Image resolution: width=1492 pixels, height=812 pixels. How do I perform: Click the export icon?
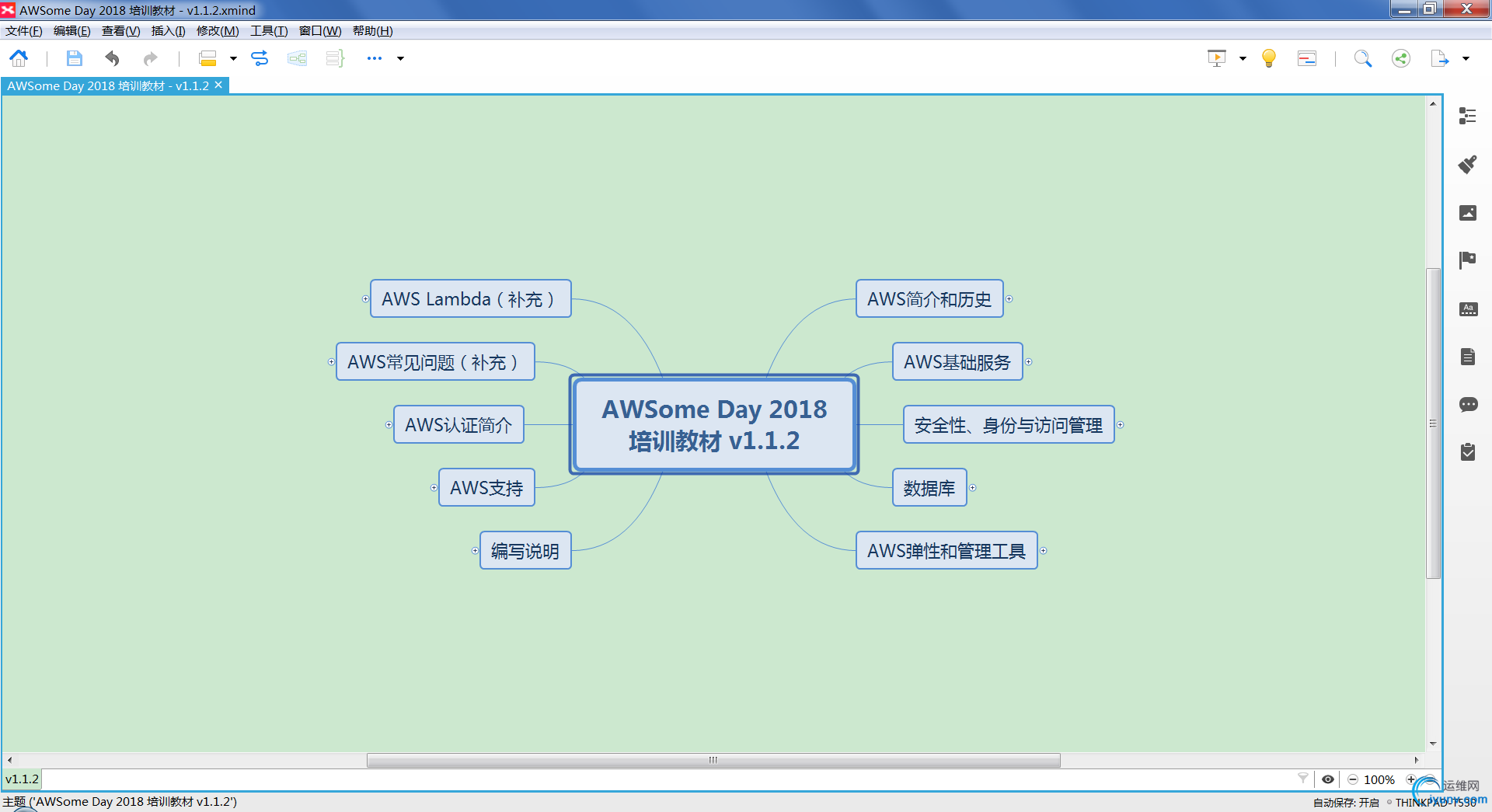1439,58
